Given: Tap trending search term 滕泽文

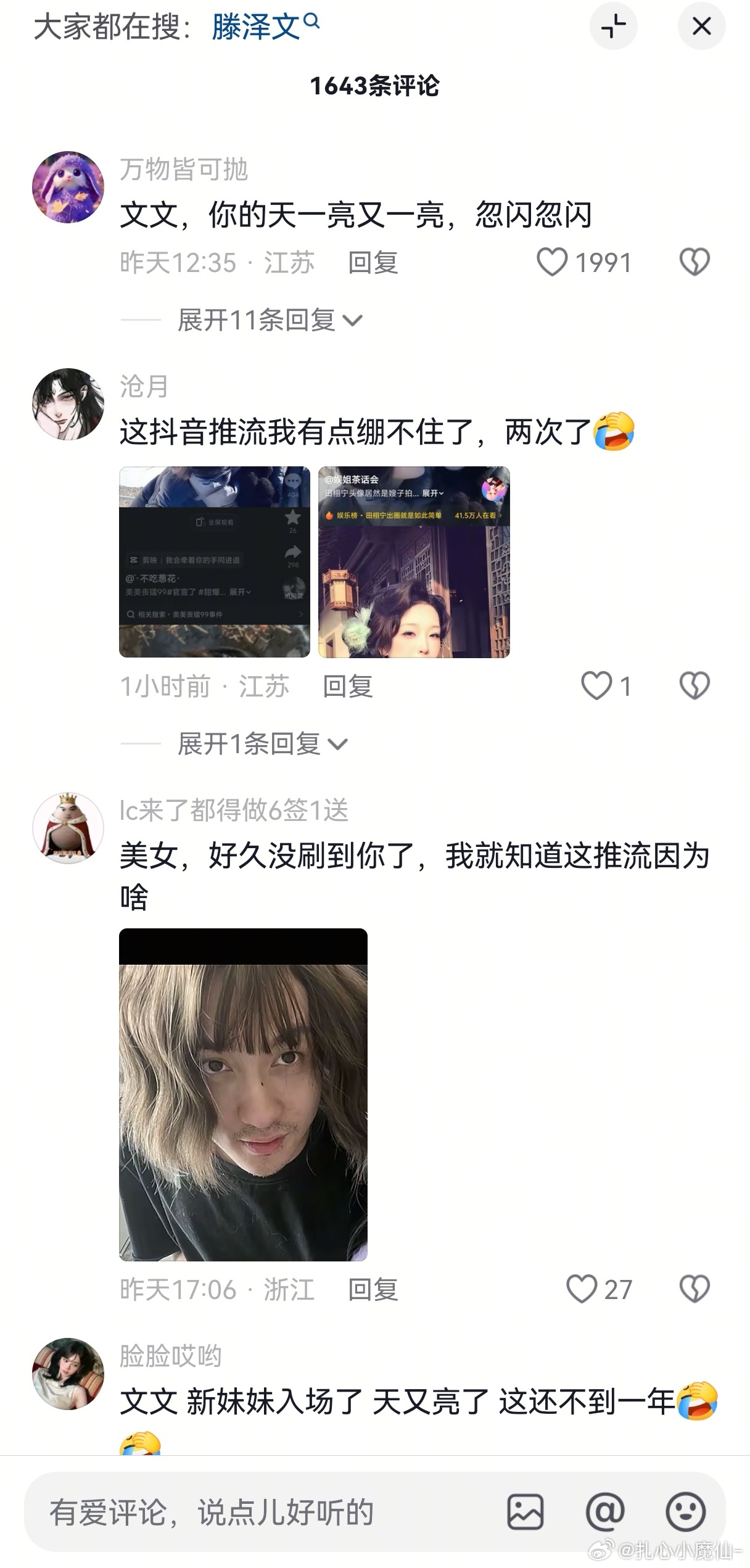Looking at the screenshot, I should 256,27.
